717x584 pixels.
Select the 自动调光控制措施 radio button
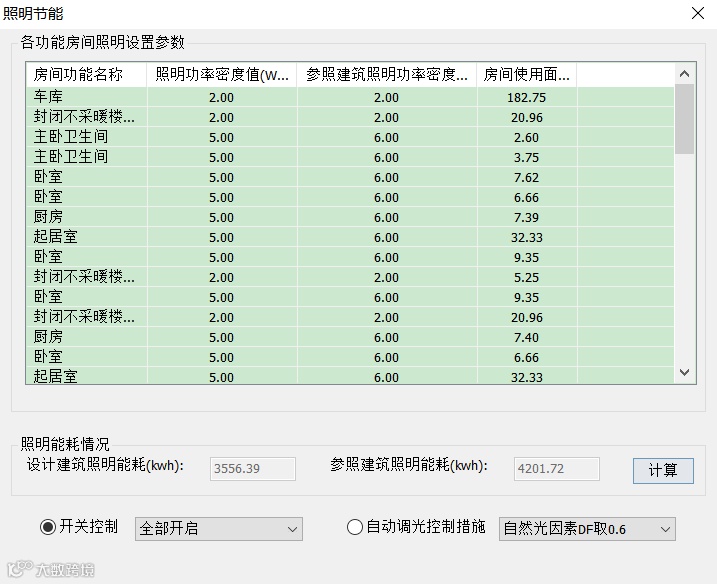(x=355, y=527)
